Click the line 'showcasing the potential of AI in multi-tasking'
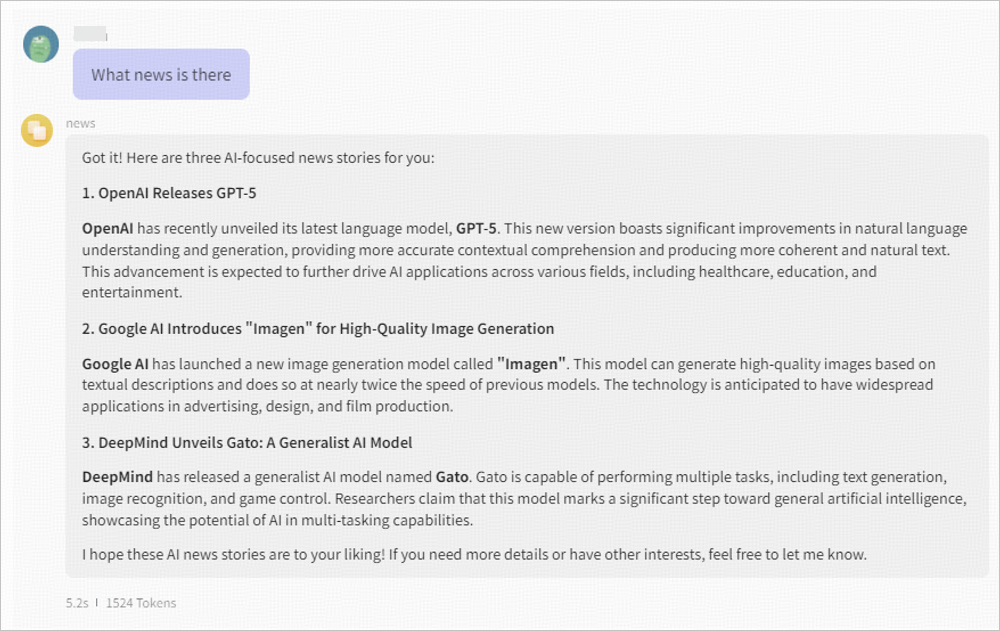This screenshot has height=631, width=1000. (277, 520)
